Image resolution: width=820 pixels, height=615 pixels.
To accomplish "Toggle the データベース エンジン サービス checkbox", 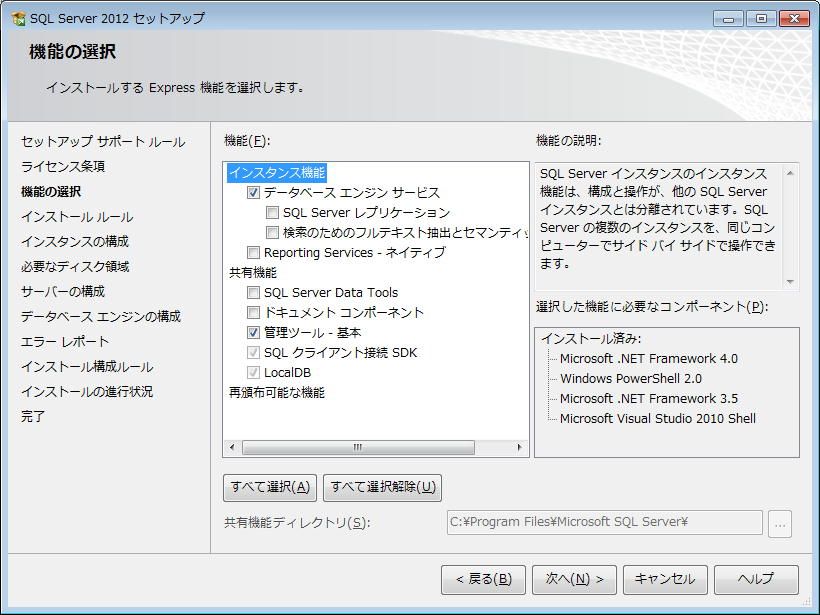I will pos(254,193).
